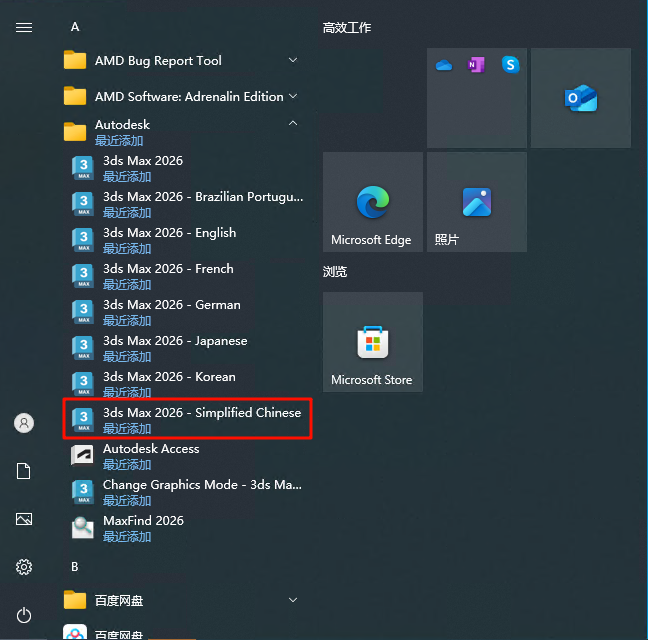648x640 pixels.
Task: Open Microsoft Edge tile
Action: coord(372,203)
